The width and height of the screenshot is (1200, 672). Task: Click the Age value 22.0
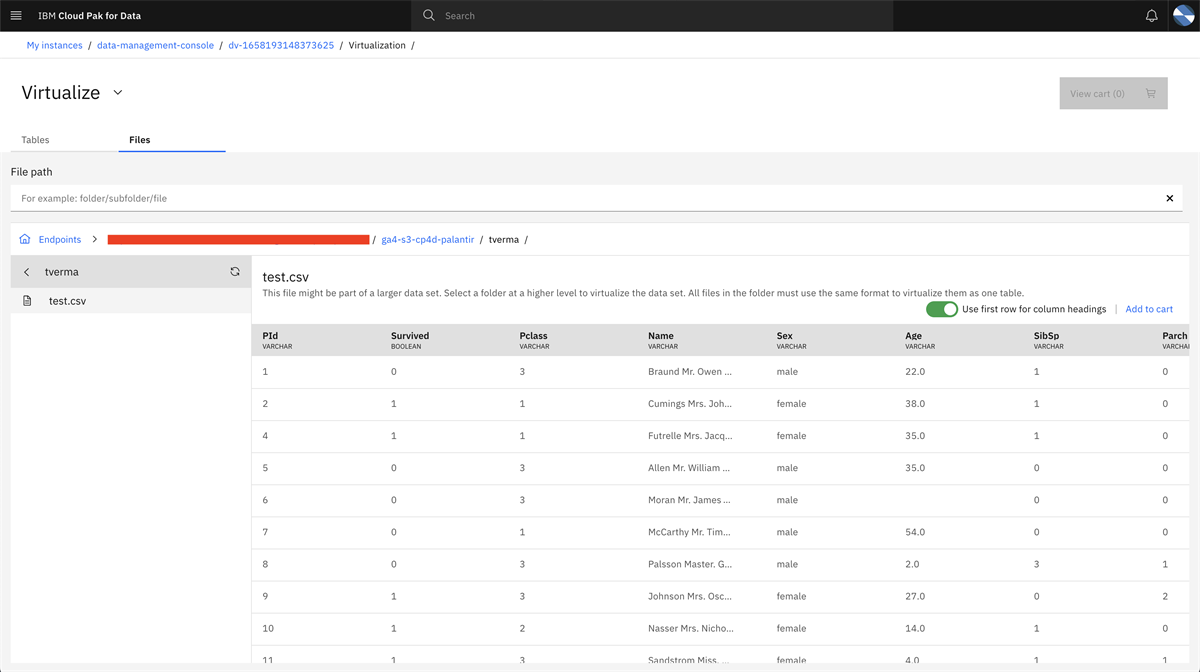pos(915,372)
